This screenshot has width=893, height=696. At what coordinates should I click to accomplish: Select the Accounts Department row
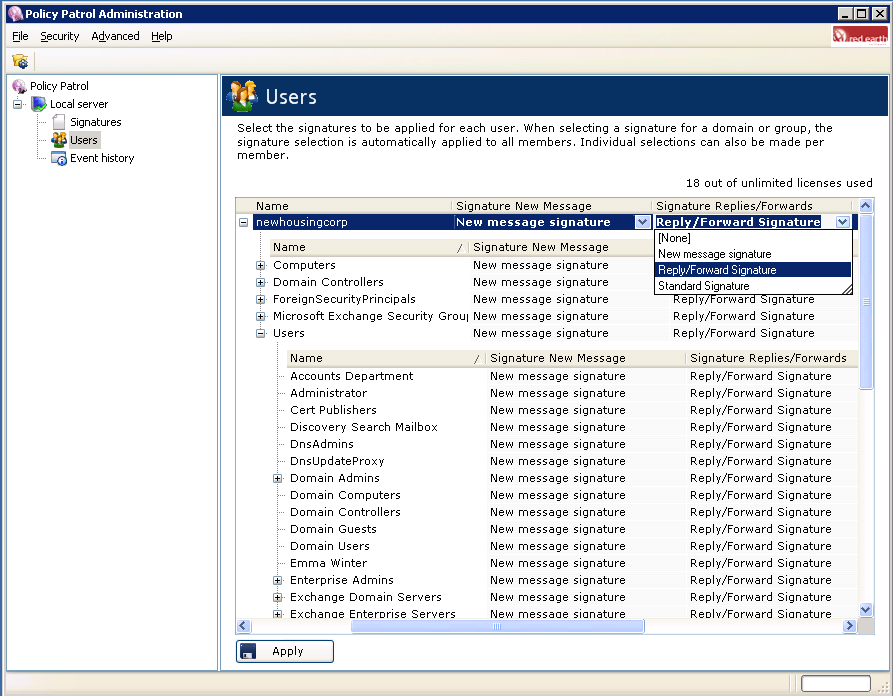coord(572,376)
